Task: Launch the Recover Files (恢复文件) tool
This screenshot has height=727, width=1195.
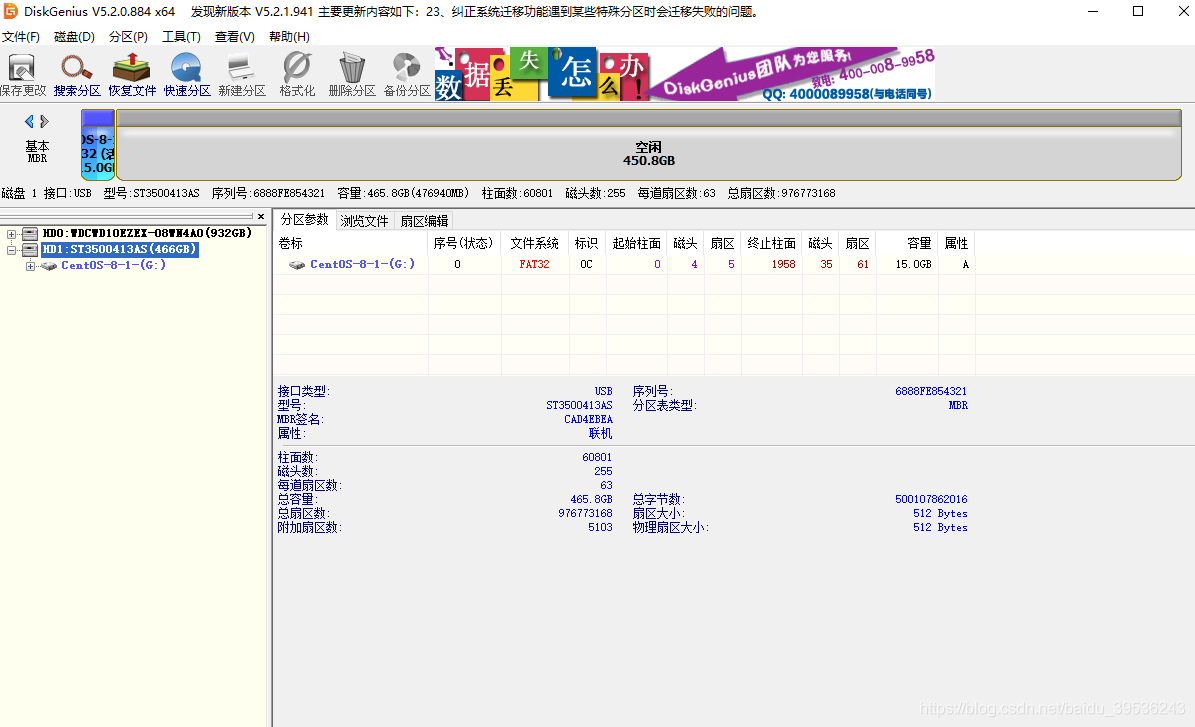Action: click(x=132, y=75)
